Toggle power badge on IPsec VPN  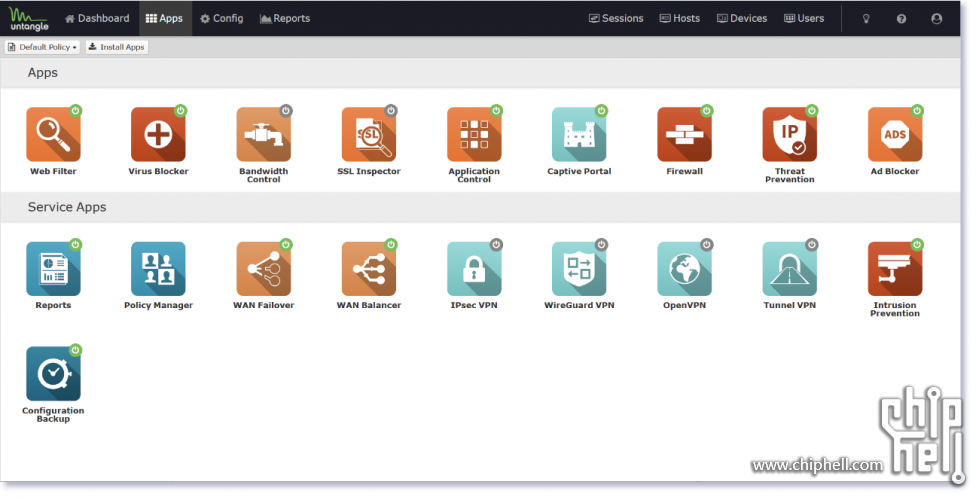[496, 245]
